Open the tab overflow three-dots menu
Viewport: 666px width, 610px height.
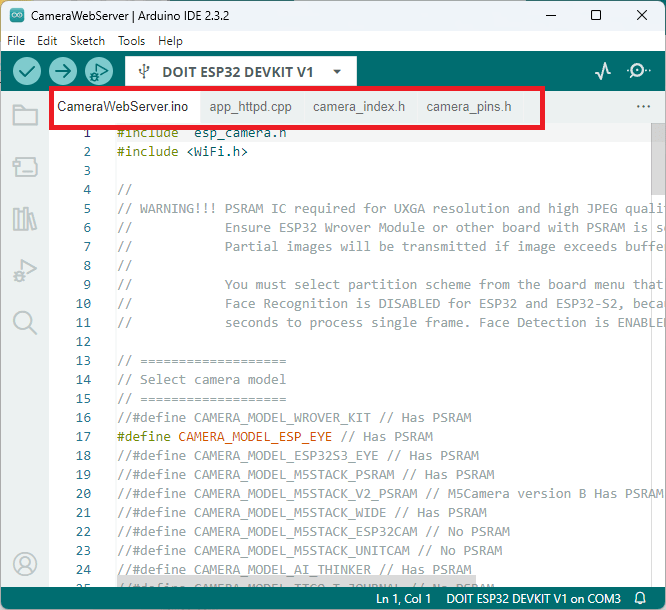click(x=643, y=106)
